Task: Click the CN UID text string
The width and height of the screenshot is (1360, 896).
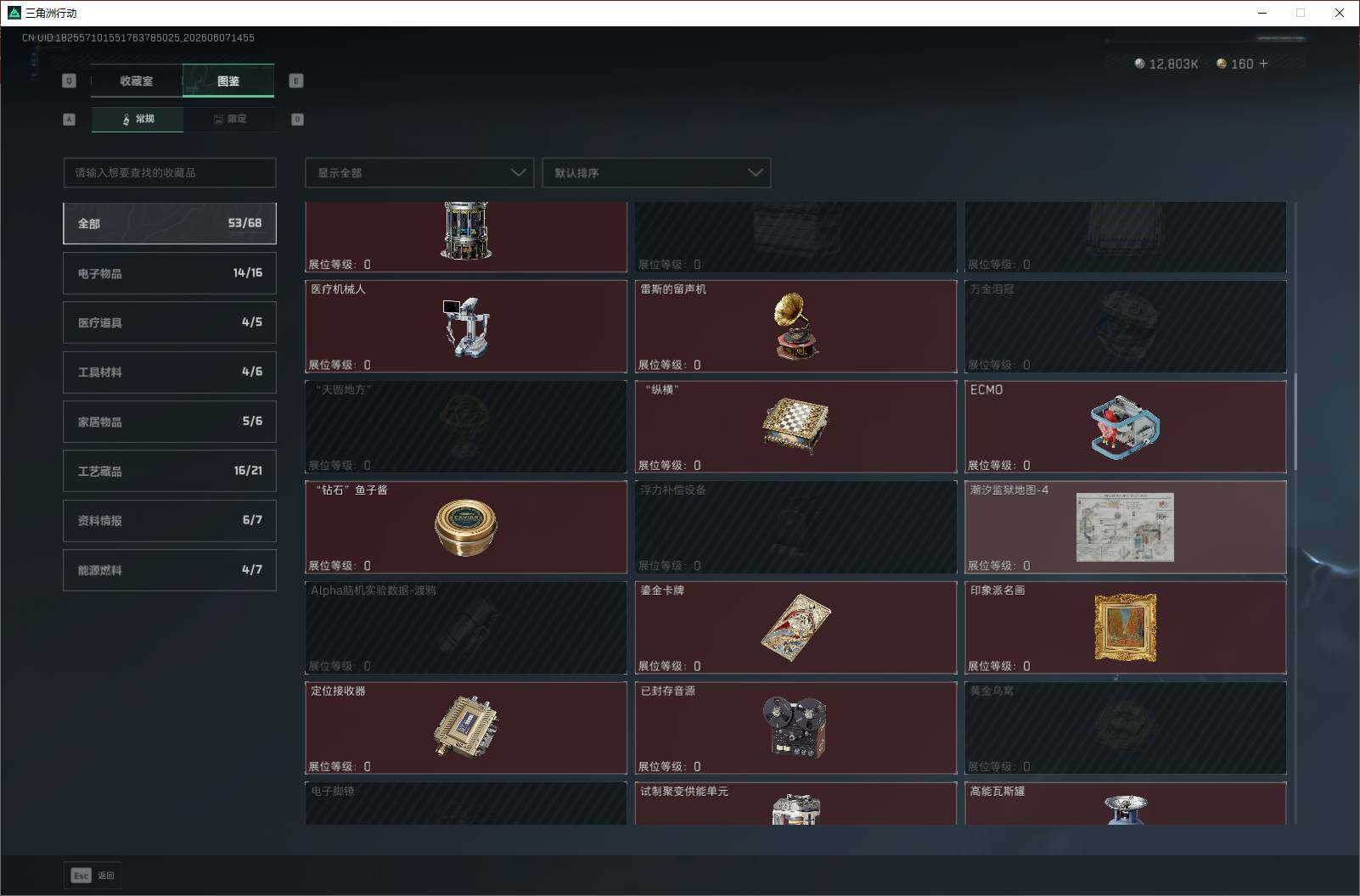Action: (138, 37)
